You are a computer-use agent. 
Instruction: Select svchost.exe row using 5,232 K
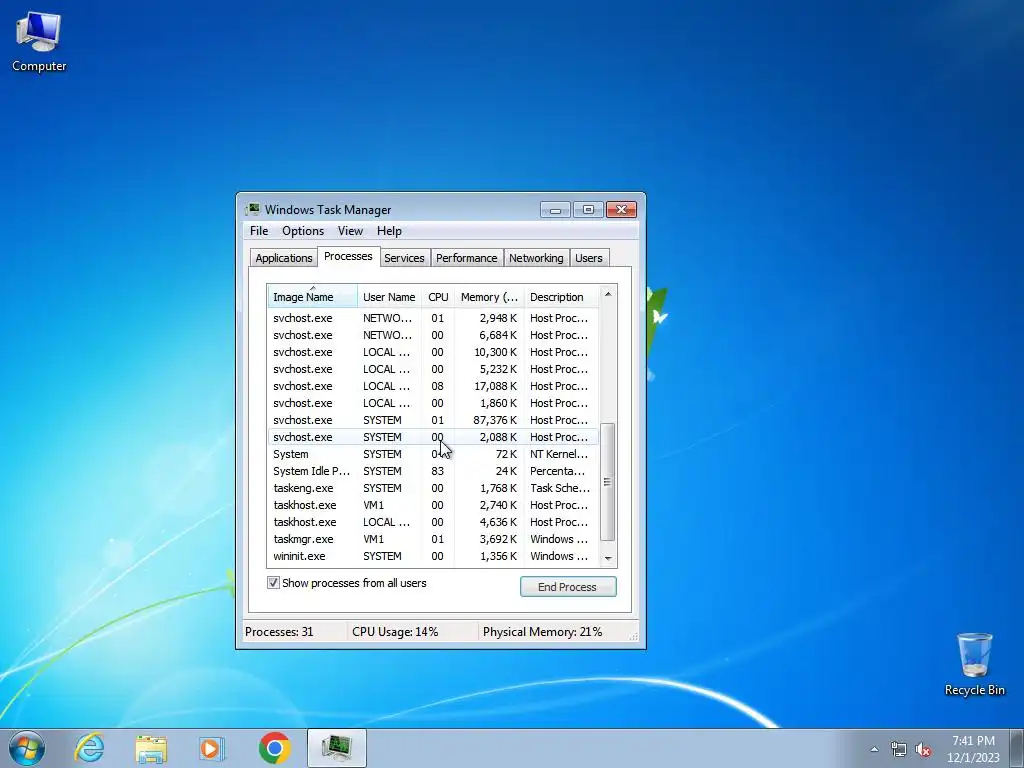(x=433, y=369)
